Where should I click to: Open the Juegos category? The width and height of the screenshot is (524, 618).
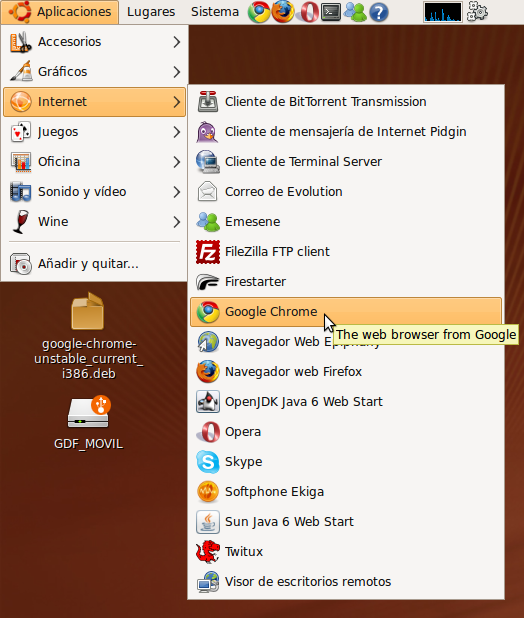94,132
